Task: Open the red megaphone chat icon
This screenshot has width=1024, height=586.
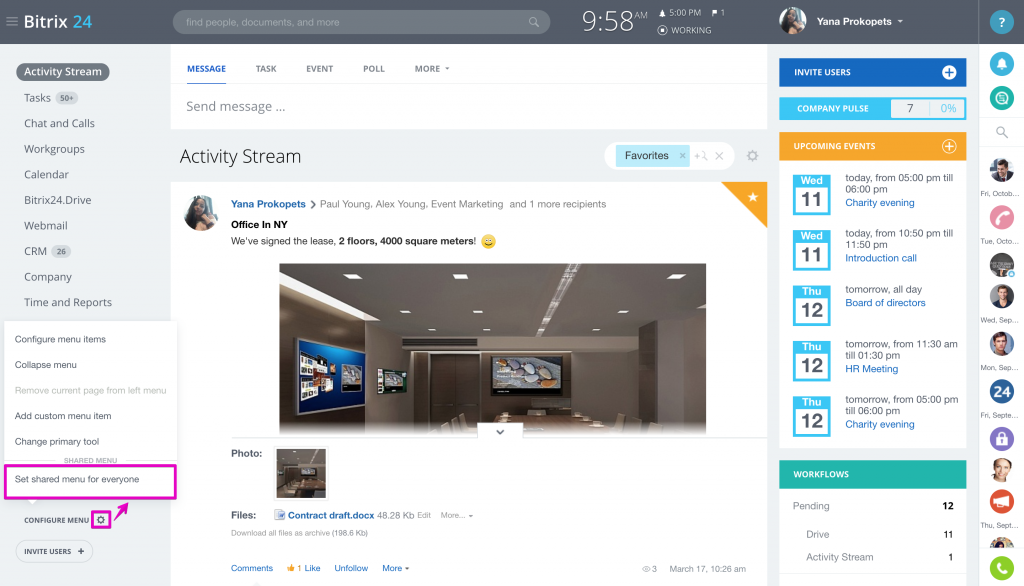Action: pyautogui.click(x=1001, y=502)
